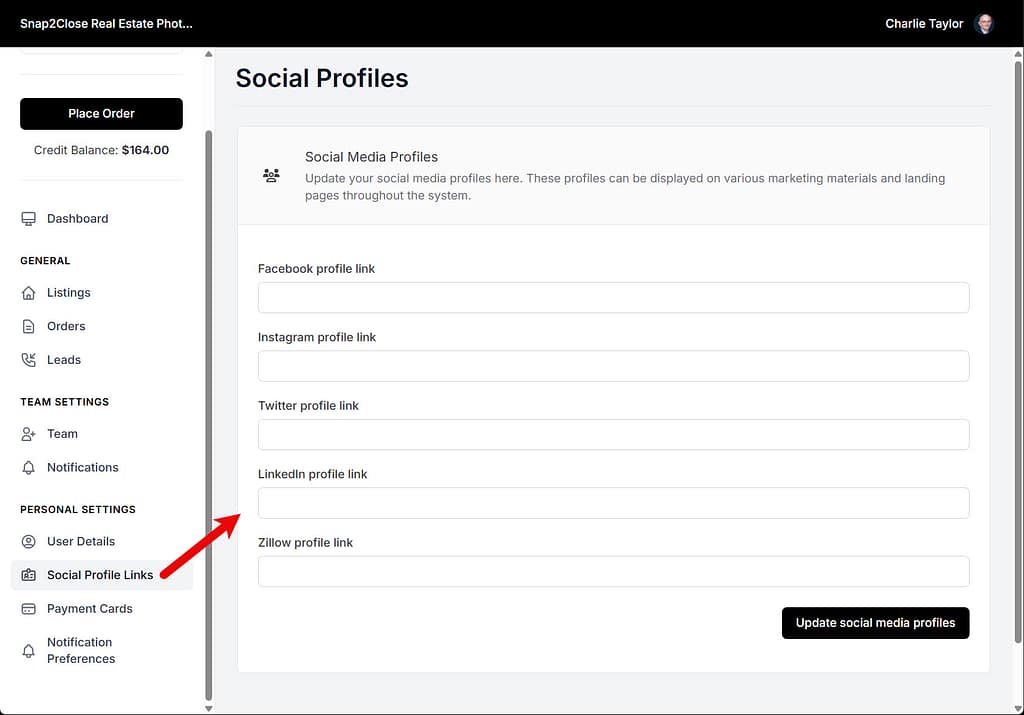Viewport: 1024px width, 715px height.
Task: Click the LinkedIn profile link field
Action: point(613,503)
